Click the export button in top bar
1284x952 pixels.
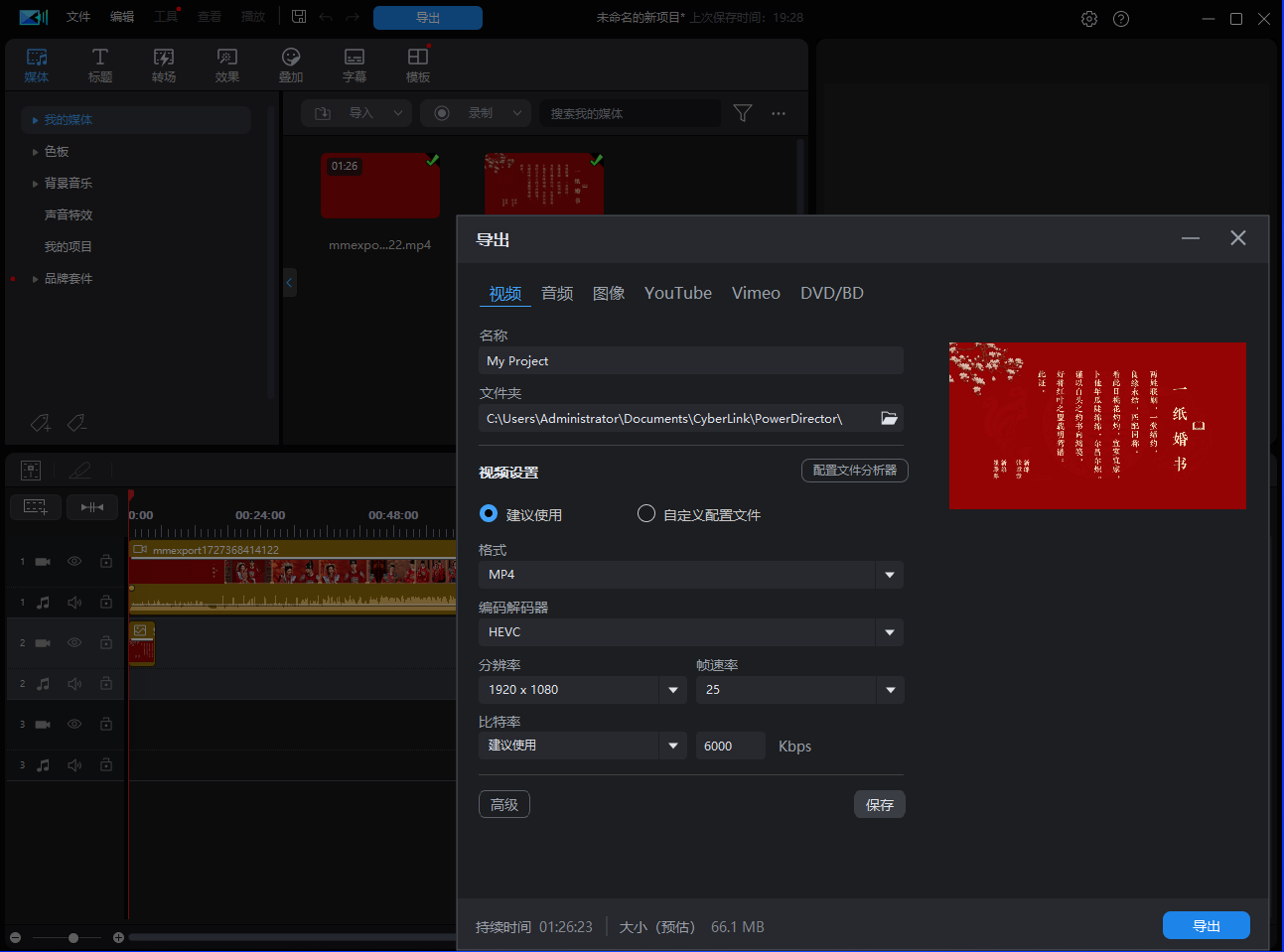click(x=428, y=18)
